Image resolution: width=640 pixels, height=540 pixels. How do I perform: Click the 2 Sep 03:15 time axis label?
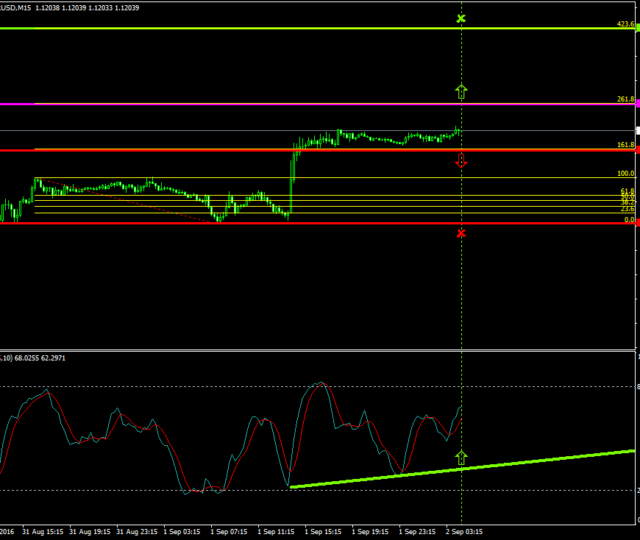[x=464, y=533]
